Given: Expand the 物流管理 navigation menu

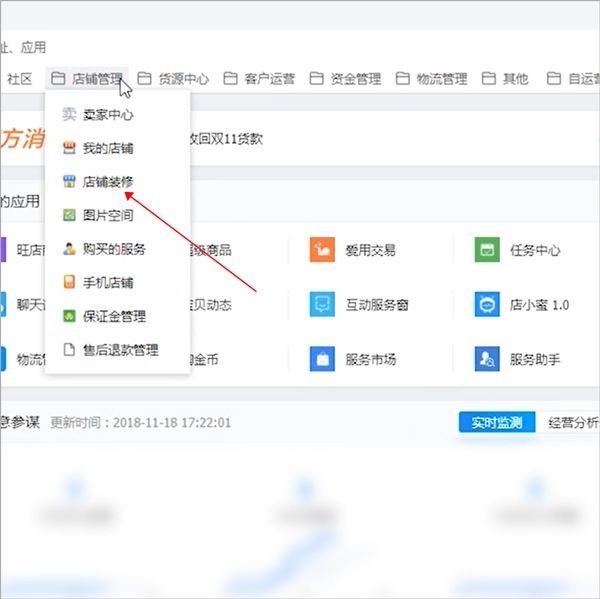Looking at the screenshot, I should coord(431,78).
